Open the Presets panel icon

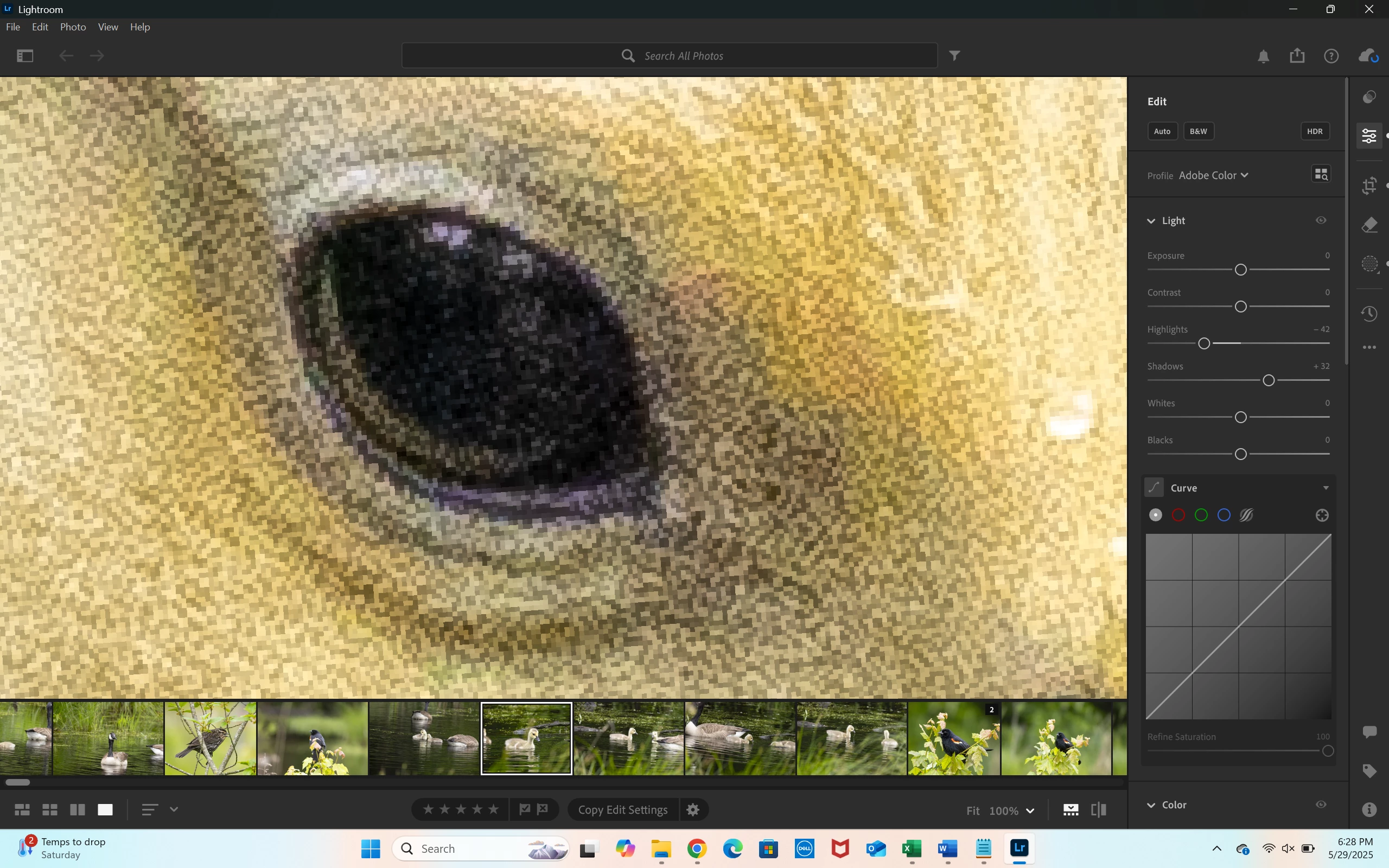(1369, 97)
